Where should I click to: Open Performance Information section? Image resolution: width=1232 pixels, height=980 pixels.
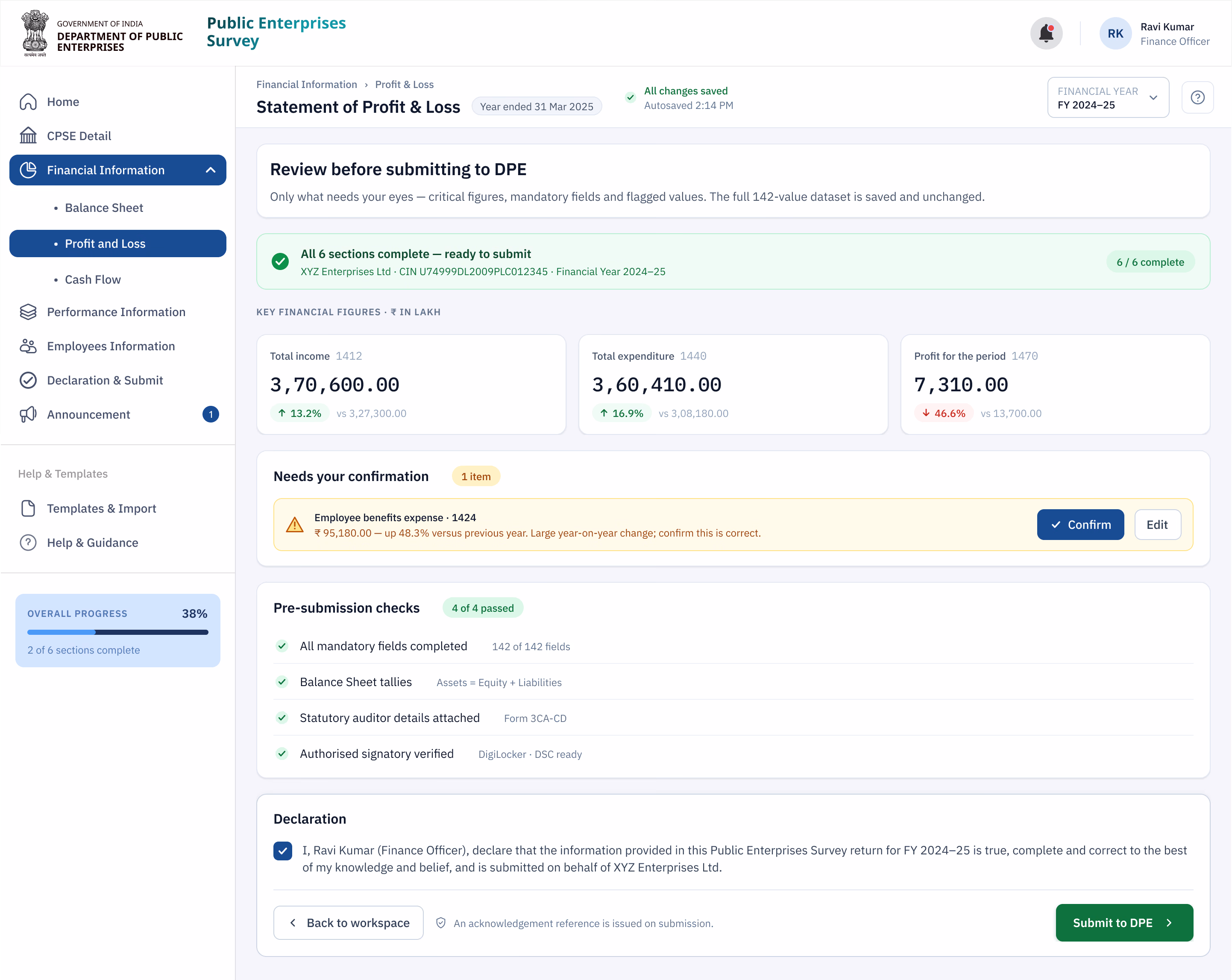(118, 312)
